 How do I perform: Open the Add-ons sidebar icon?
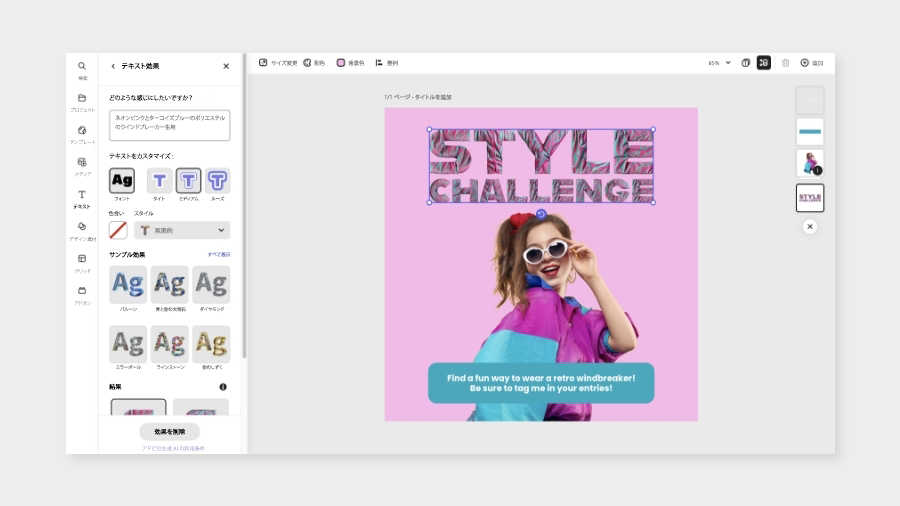82,291
